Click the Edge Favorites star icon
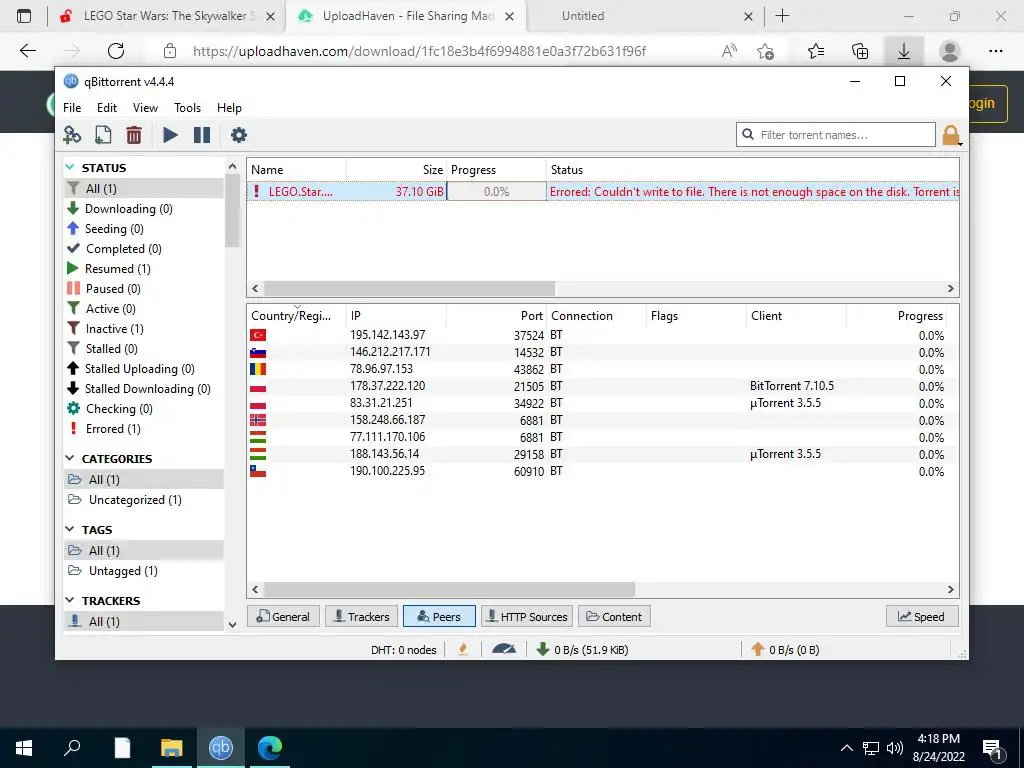 click(x=816, y=51)
